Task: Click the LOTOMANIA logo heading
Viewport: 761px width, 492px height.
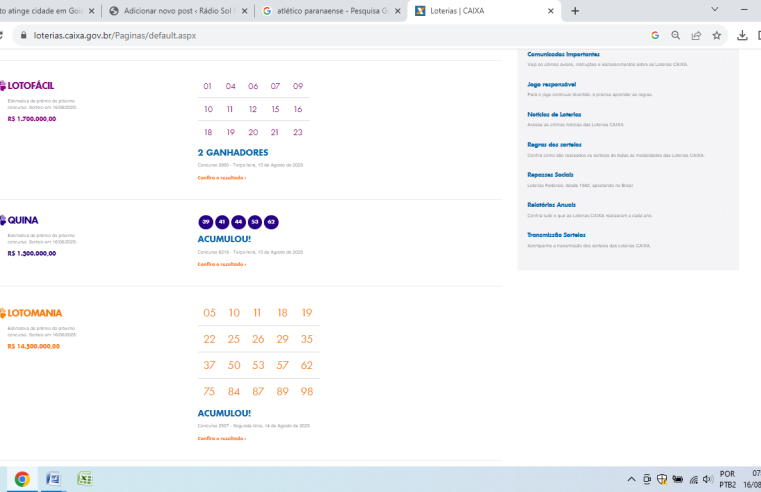Action: coord(31,313)
